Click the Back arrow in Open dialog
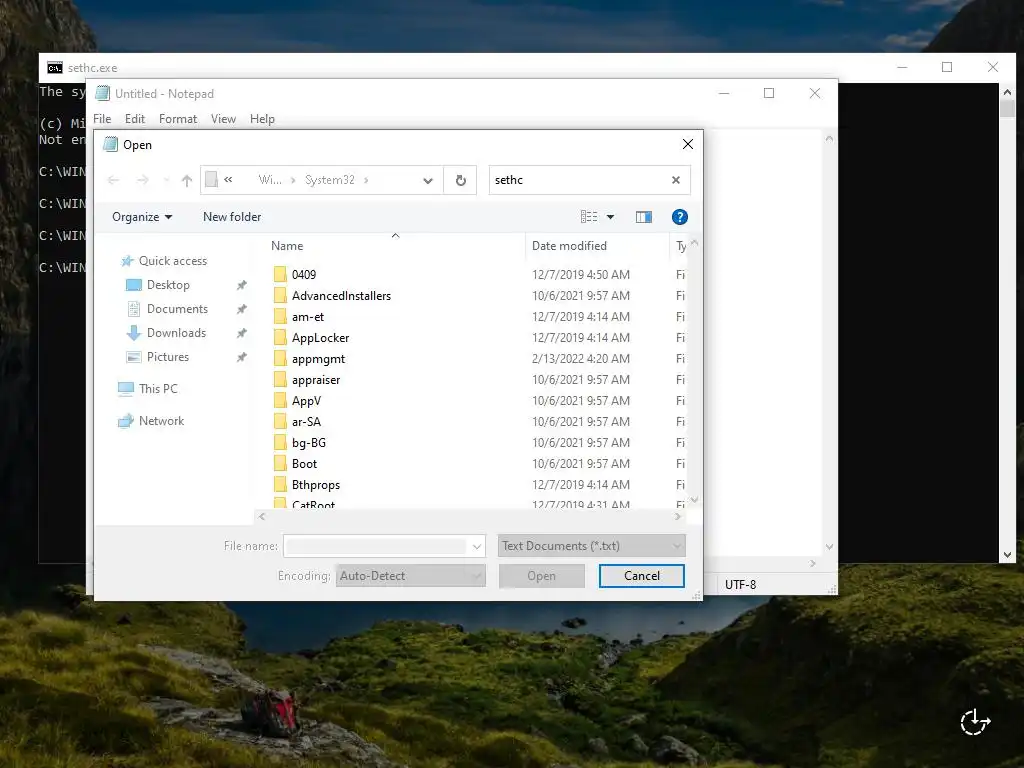Image resolution: width=1024 pixels, height=768 pixels. point(113,180)
